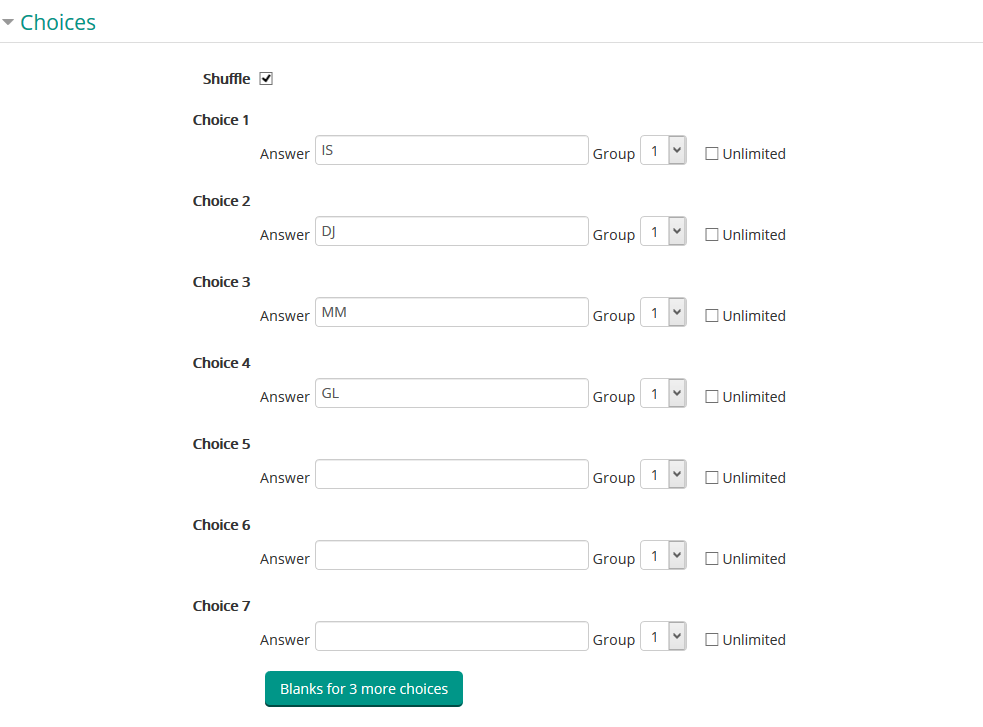Viewport: 983px width, 727px height.
Task: Enable Unlimited for Choice 7
Action: [x=712, y=639]
